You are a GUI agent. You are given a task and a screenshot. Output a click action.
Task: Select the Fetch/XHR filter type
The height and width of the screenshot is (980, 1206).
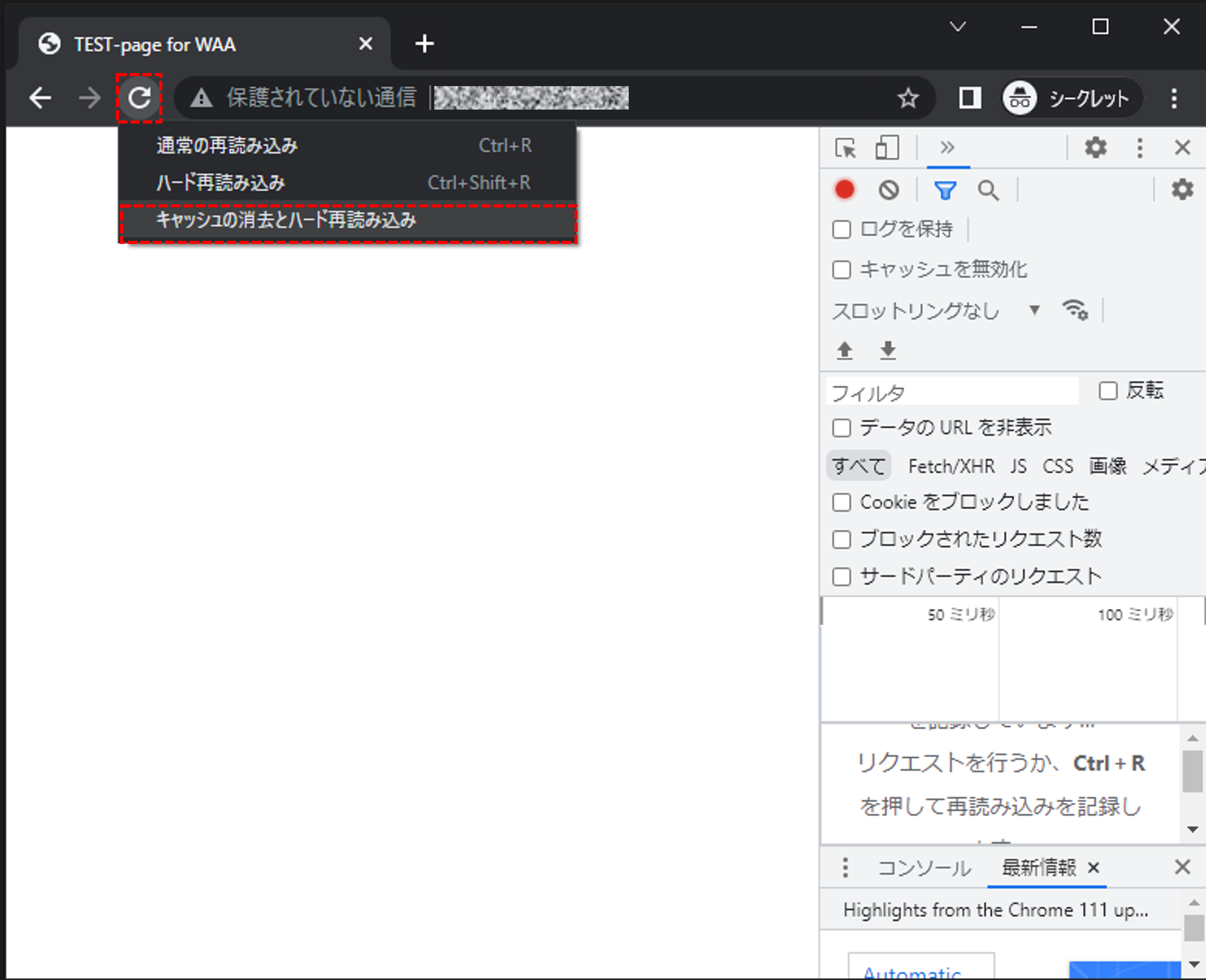point(951,466)
